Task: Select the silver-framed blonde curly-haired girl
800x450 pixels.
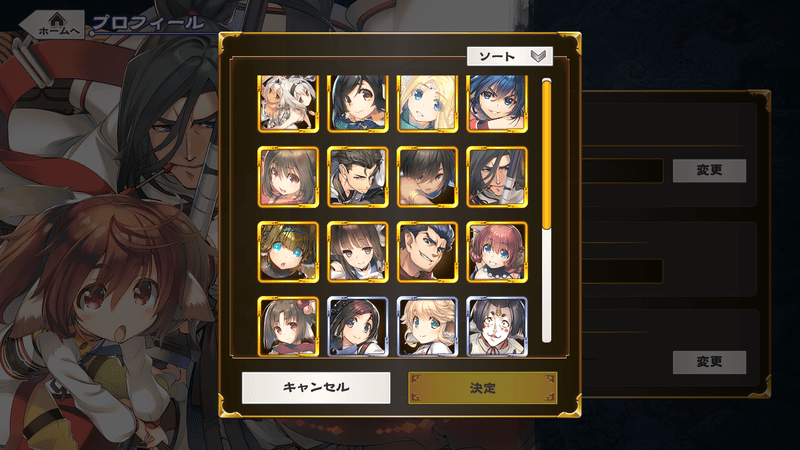Action: coord(427,326)
